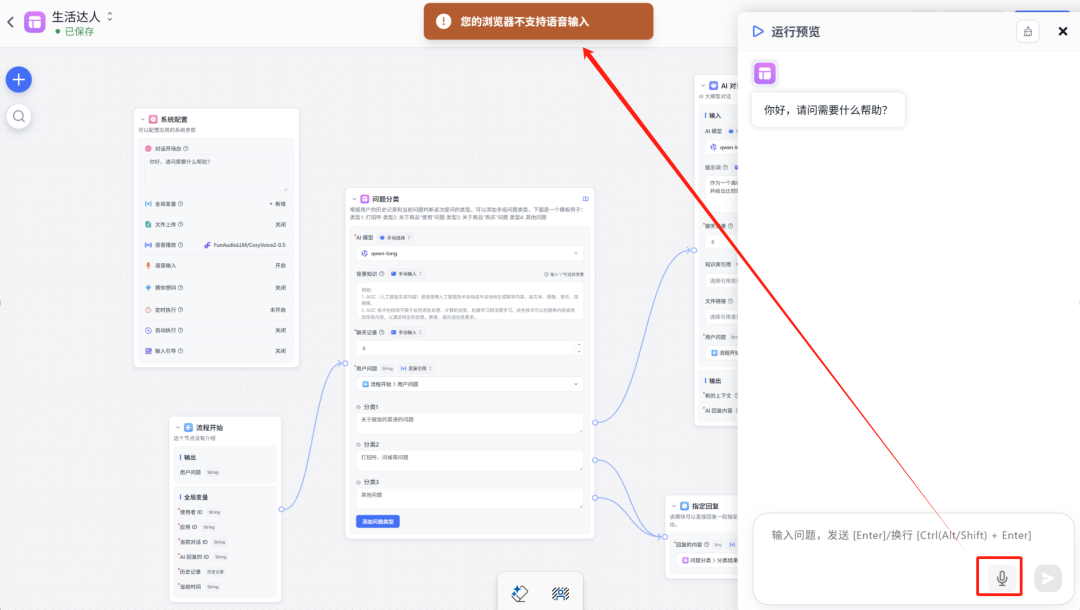This screenshot has height=610, width=1080.
Task: Collapse the 问题分类 node panel
Action: [x=353, y=199]
